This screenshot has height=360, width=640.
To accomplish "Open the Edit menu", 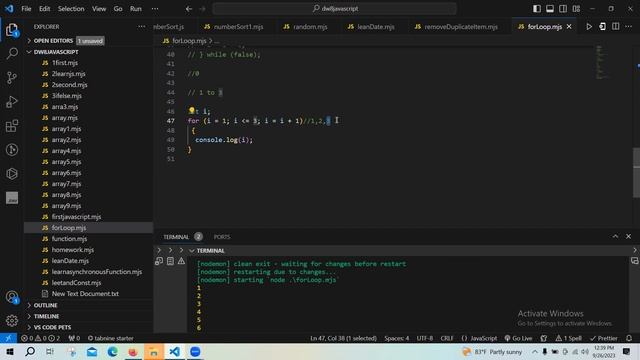I will coord(44,9).
